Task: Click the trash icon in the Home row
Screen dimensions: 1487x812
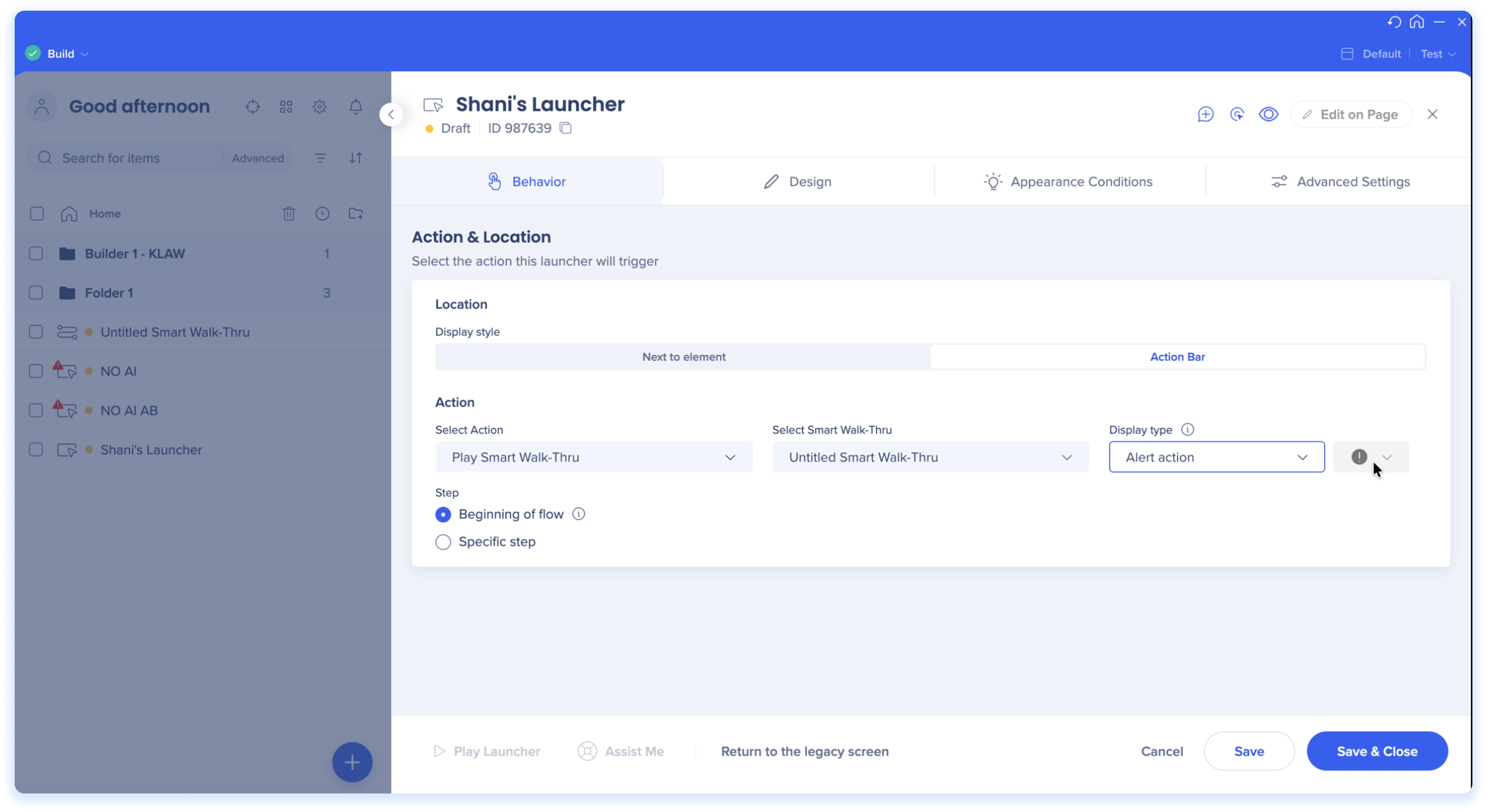Action: [289, 213]
